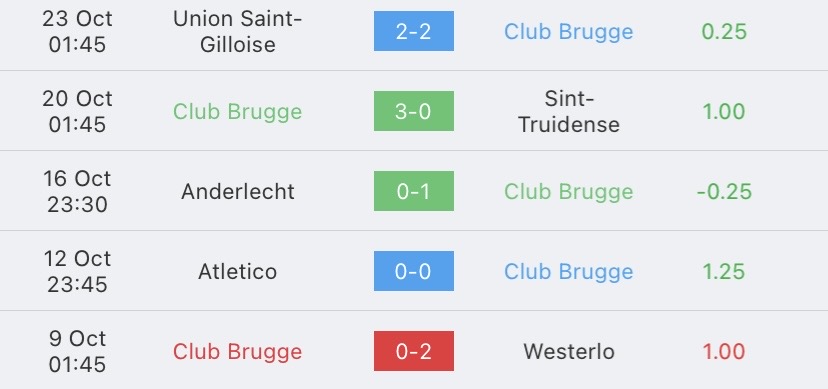828x389 pixels.
Task: Select red Club Brugge on 9 Oct
Action: [237, 352]
